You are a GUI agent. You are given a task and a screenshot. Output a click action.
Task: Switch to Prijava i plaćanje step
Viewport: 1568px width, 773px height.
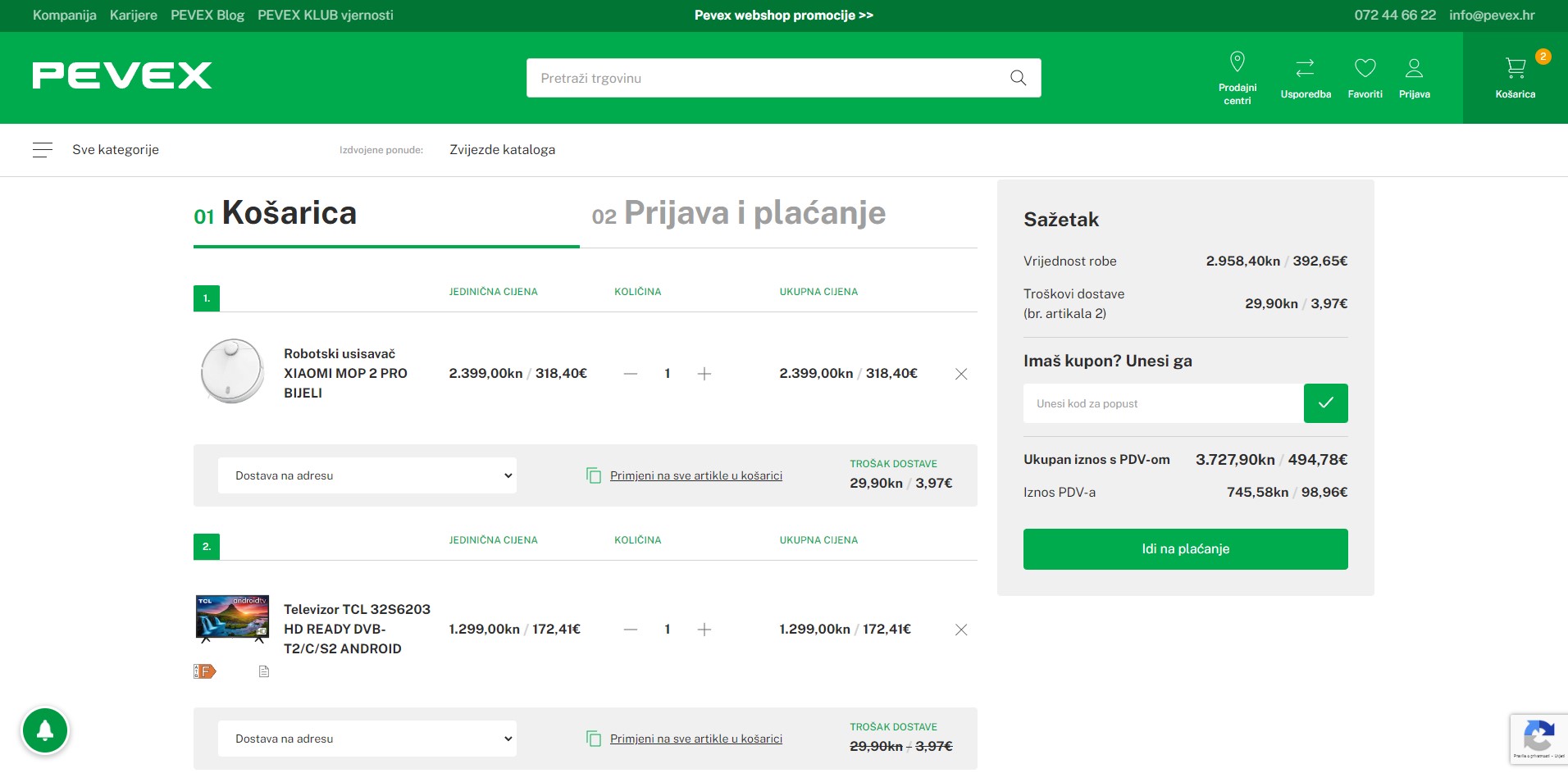point(739,213)
